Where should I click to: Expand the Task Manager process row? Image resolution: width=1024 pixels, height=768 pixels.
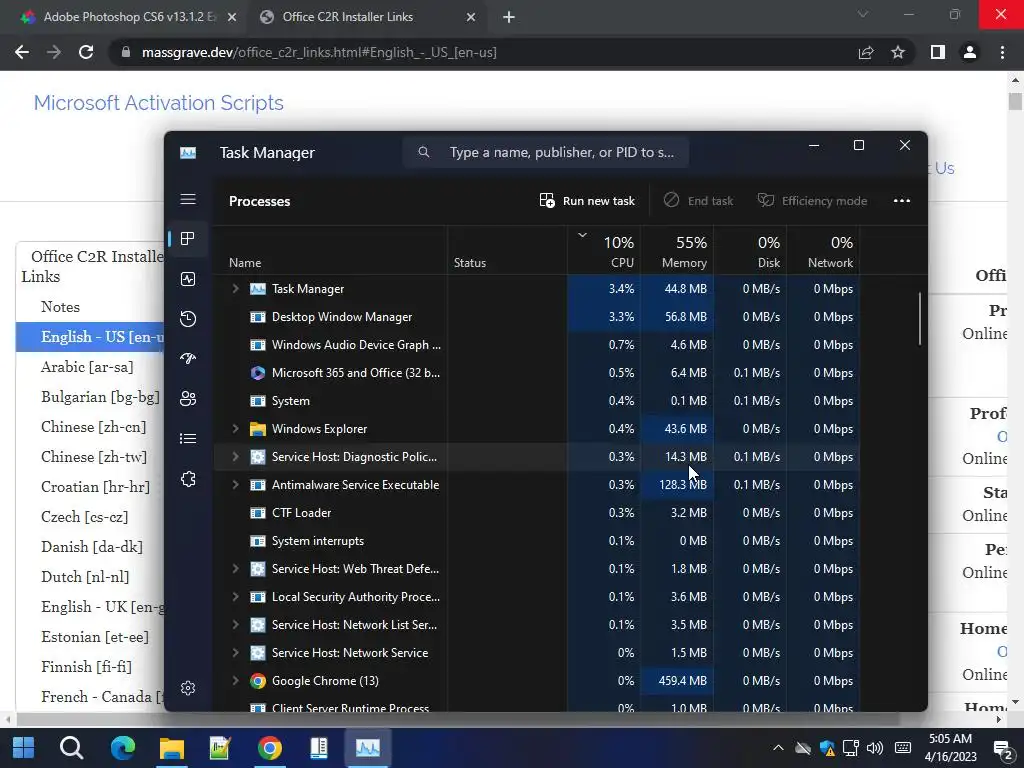coord(235,289)
